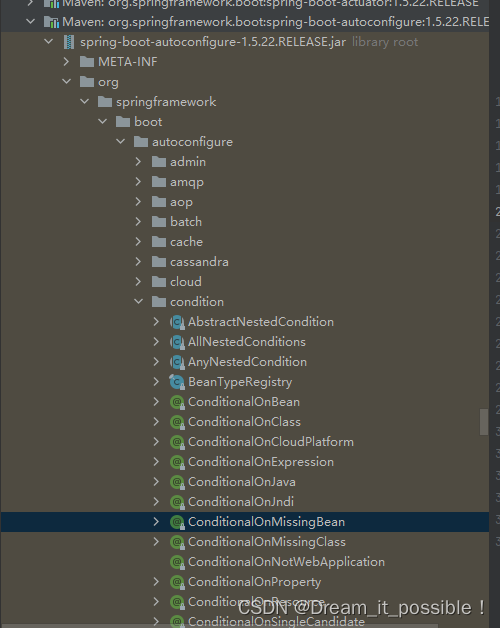Click the META-INF folder icon
The image size is (500, 628).
coord(87,62)
